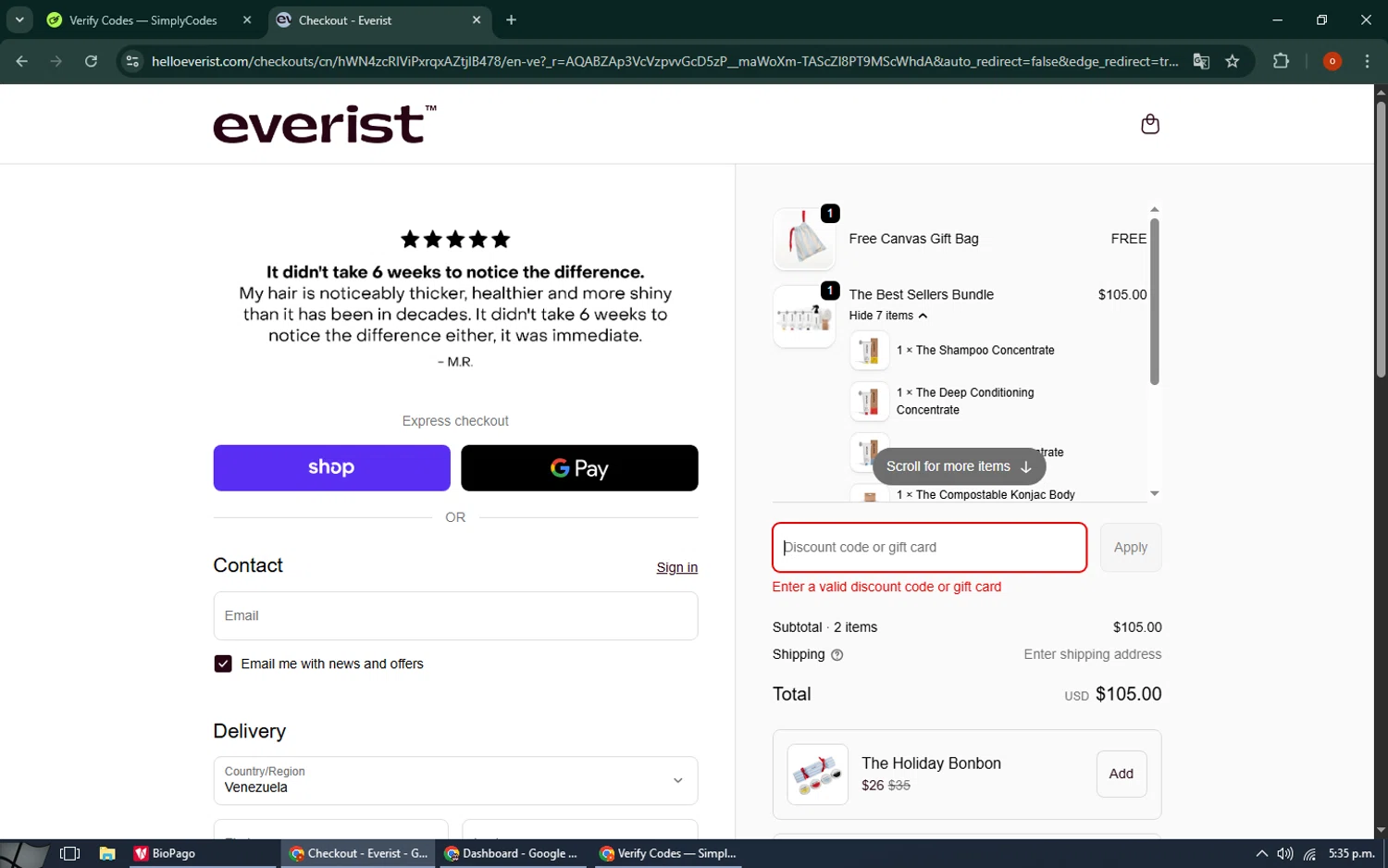Open Chrome three-dot menu

(x=1367, y=61)
